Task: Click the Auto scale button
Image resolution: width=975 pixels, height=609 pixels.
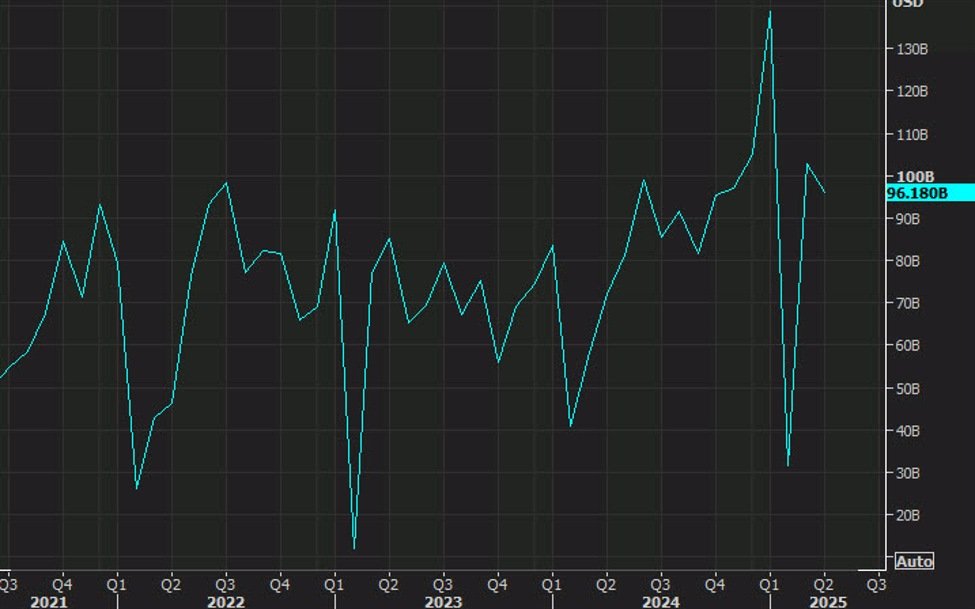Action: [916, 560]
